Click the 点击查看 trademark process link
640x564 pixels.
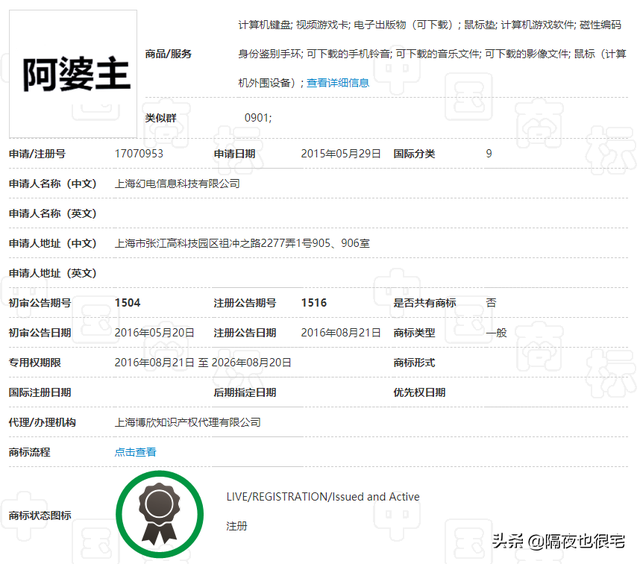pyautogui.click(x=135, y=452)
